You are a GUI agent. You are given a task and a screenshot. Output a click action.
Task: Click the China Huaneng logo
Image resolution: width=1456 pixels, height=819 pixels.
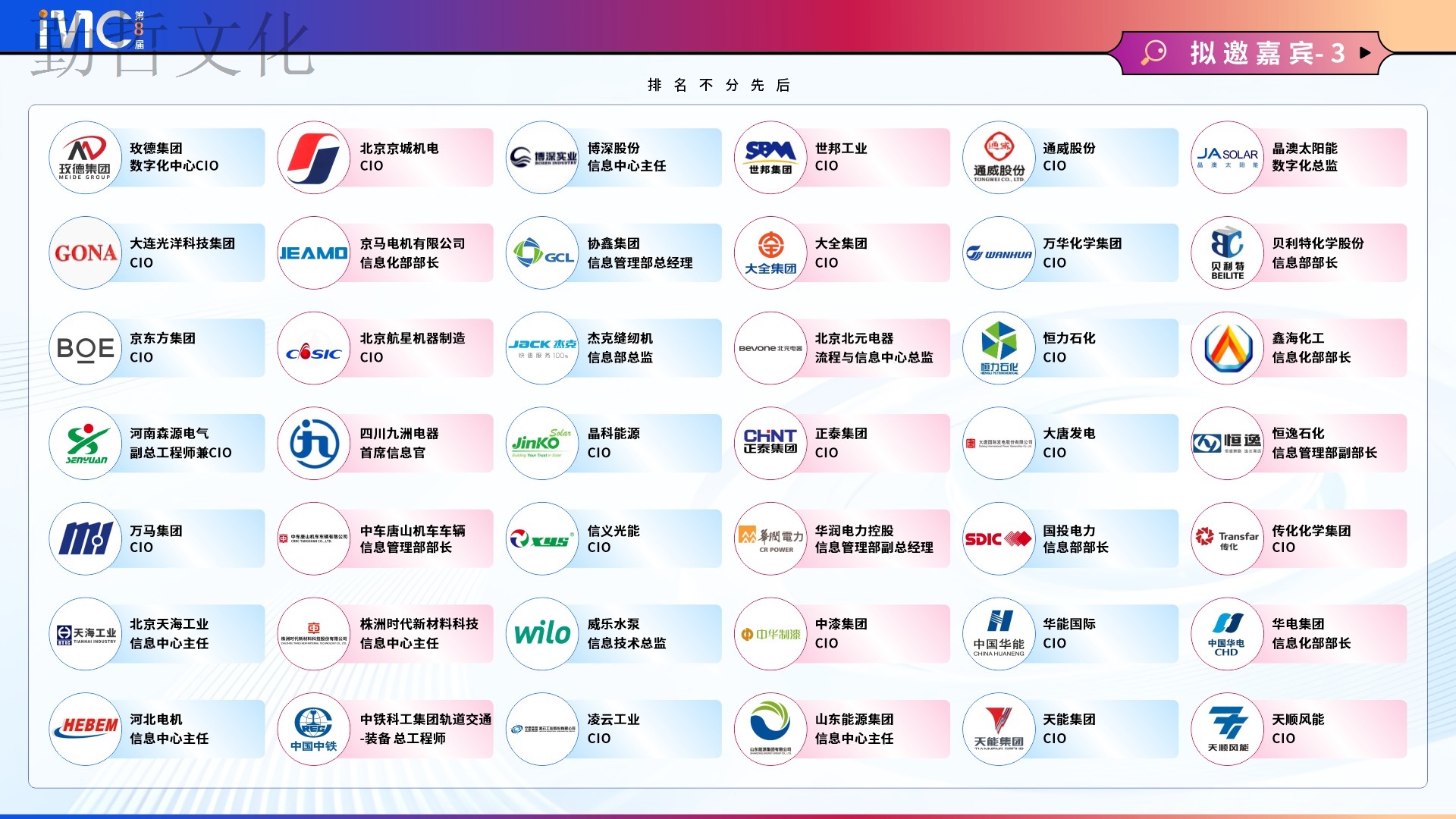pyautogui.click(x=999, y=634)
